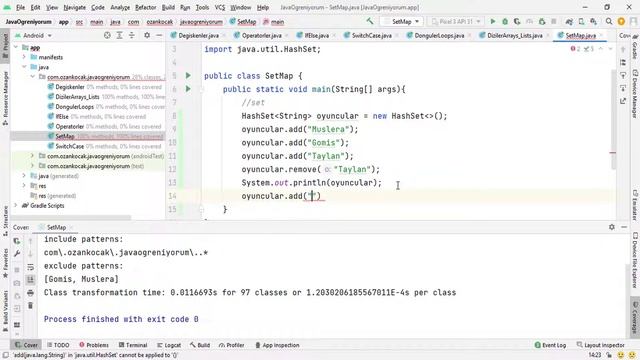Image resolution: width=640 pixels, height=360 pixels.
Task: Click the yellow lightbulb update icon
Action: point(621,21)
